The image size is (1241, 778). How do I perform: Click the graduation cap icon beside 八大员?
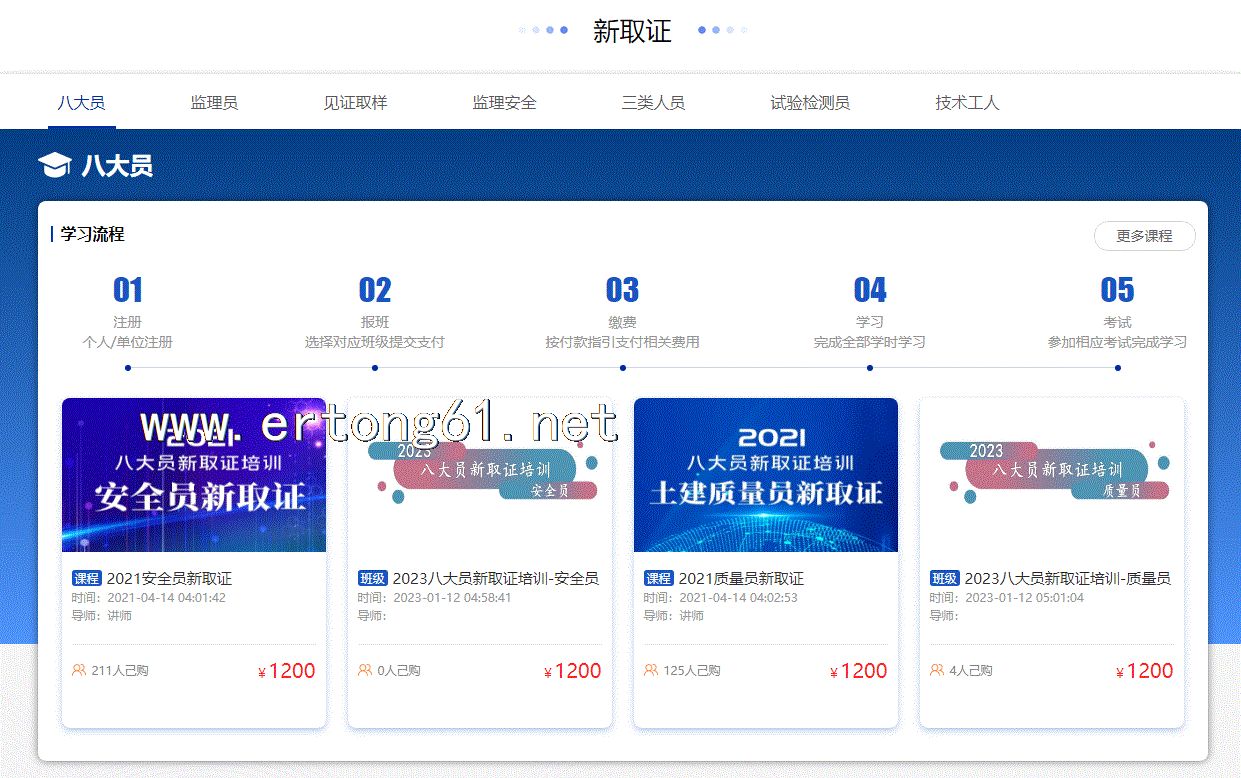[54, 165]
